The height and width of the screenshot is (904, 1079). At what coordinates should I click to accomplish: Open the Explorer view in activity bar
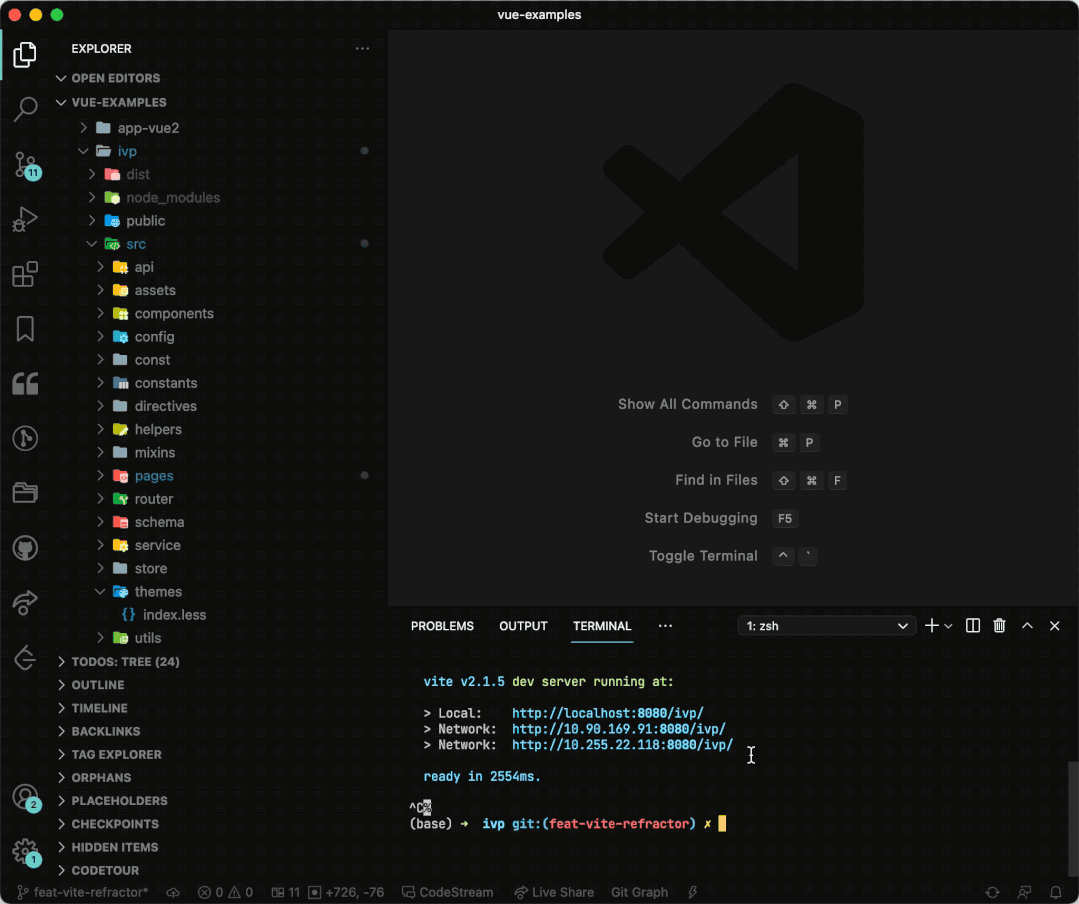tap(25, 55)
